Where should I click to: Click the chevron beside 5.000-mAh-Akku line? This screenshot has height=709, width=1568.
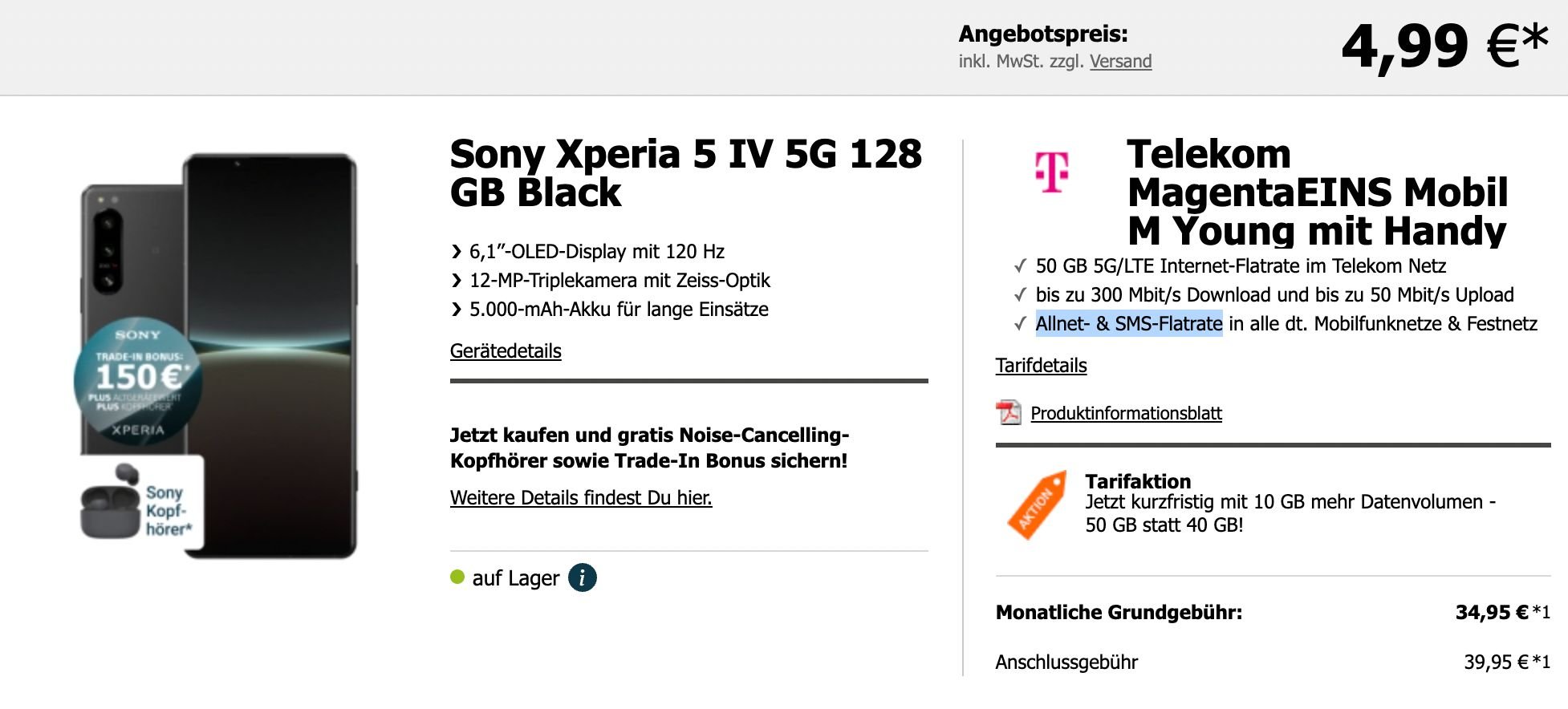[x=457, y=310]
